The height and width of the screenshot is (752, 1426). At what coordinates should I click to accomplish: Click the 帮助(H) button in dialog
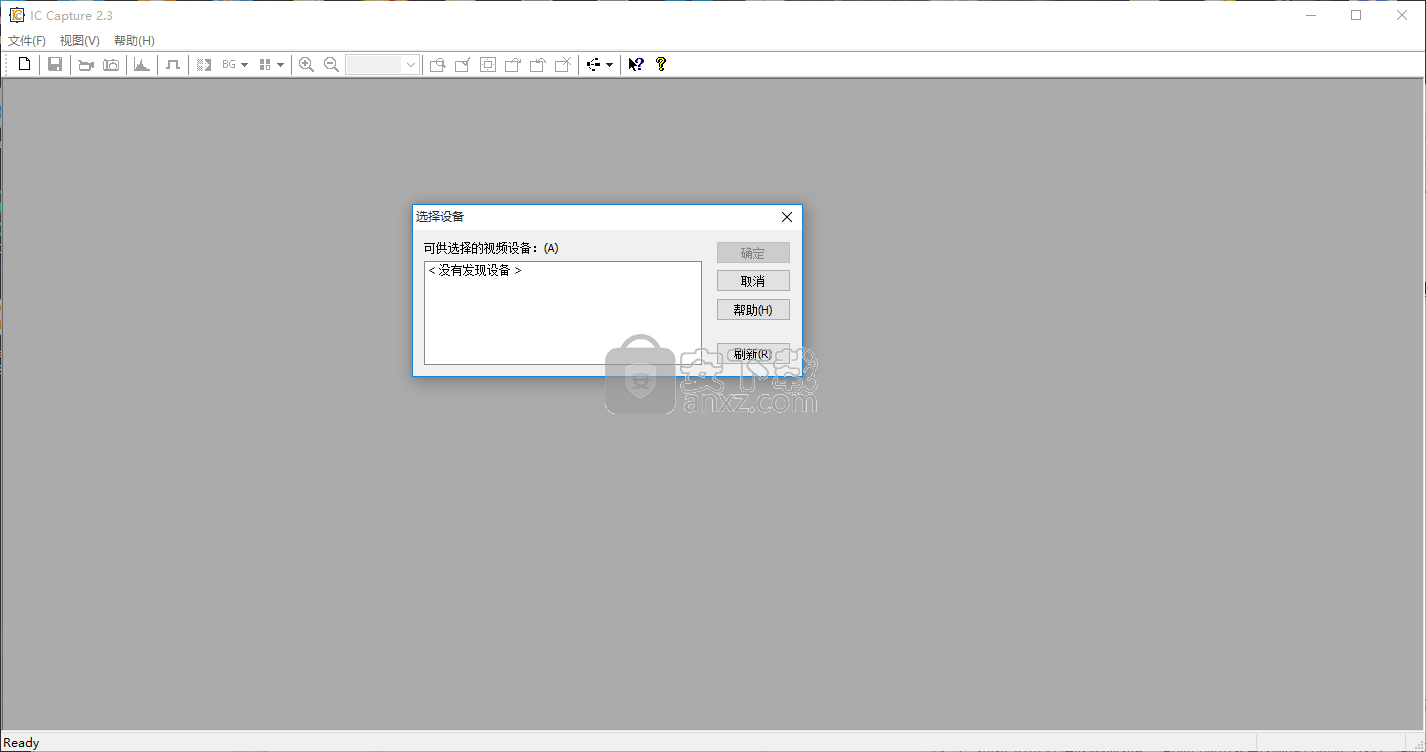(x=753, y=310)
